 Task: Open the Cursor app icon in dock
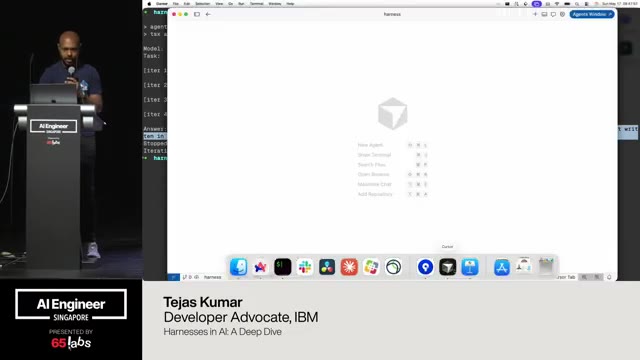[448, 267]
